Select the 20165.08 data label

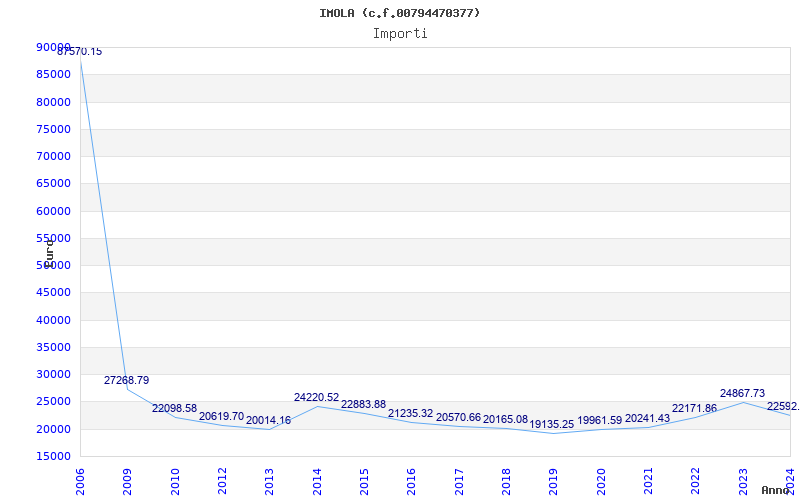click(x=506, y=419)
